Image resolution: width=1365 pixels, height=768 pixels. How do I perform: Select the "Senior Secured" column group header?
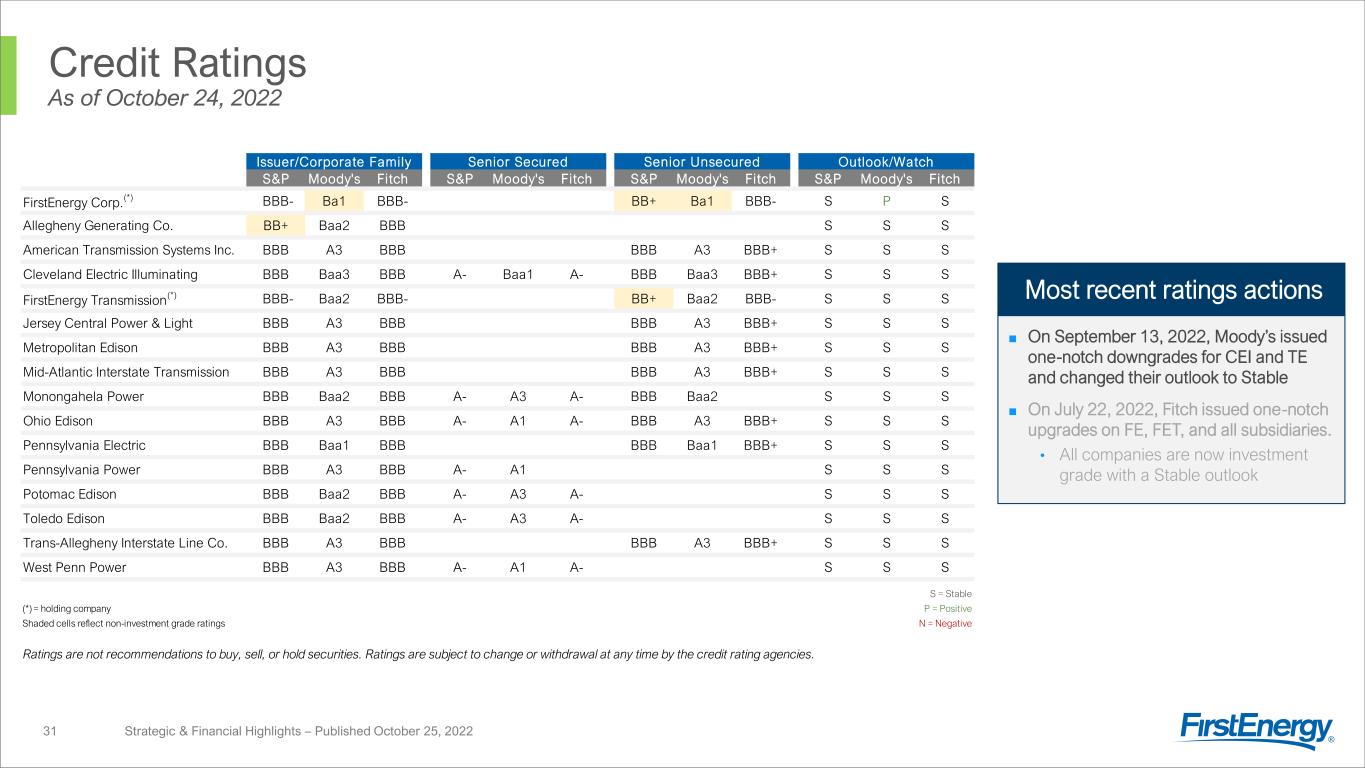pos(518,162)
